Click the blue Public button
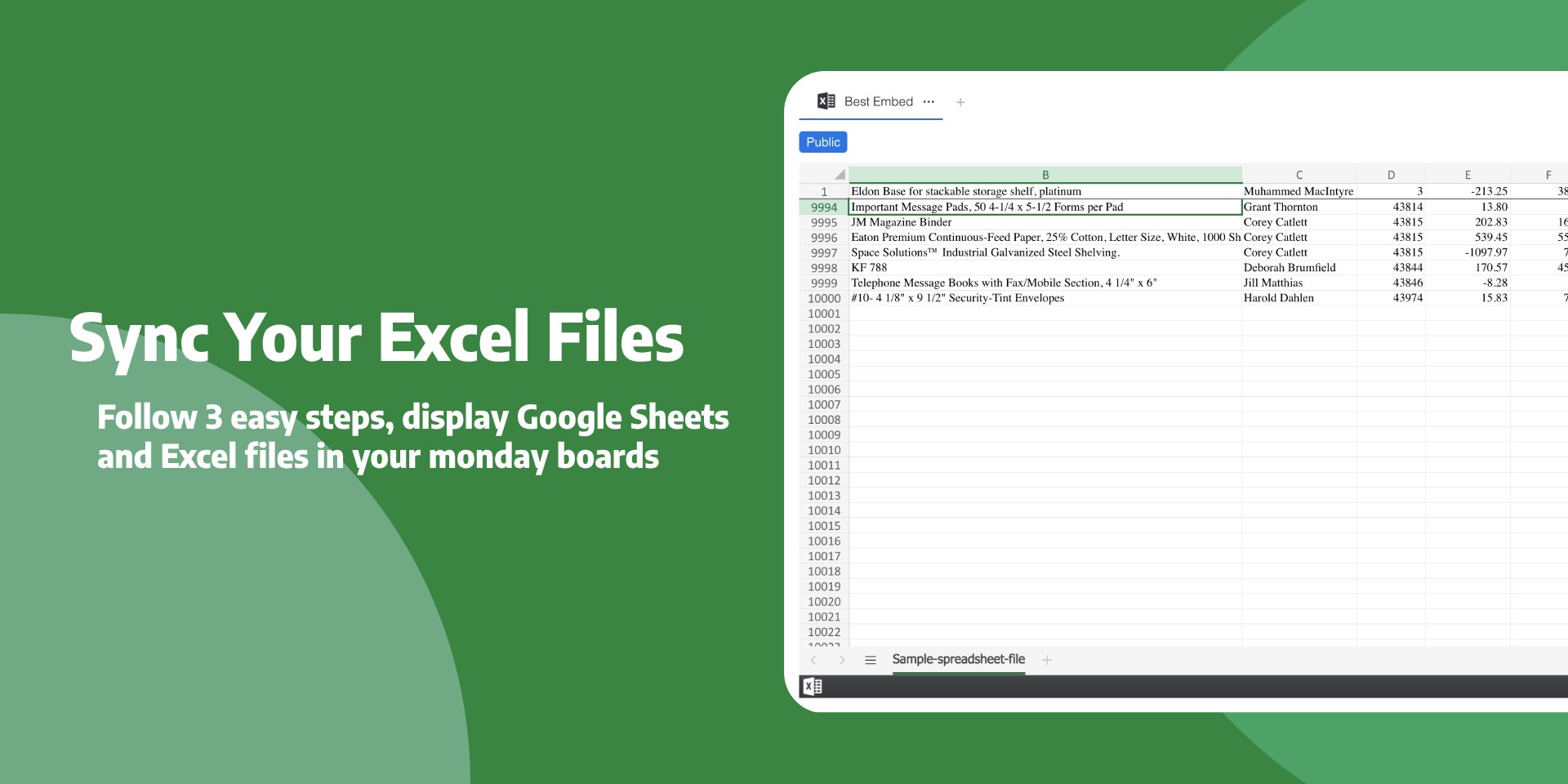The width and height of the screenshot is (1568, 784). point(822,142)
